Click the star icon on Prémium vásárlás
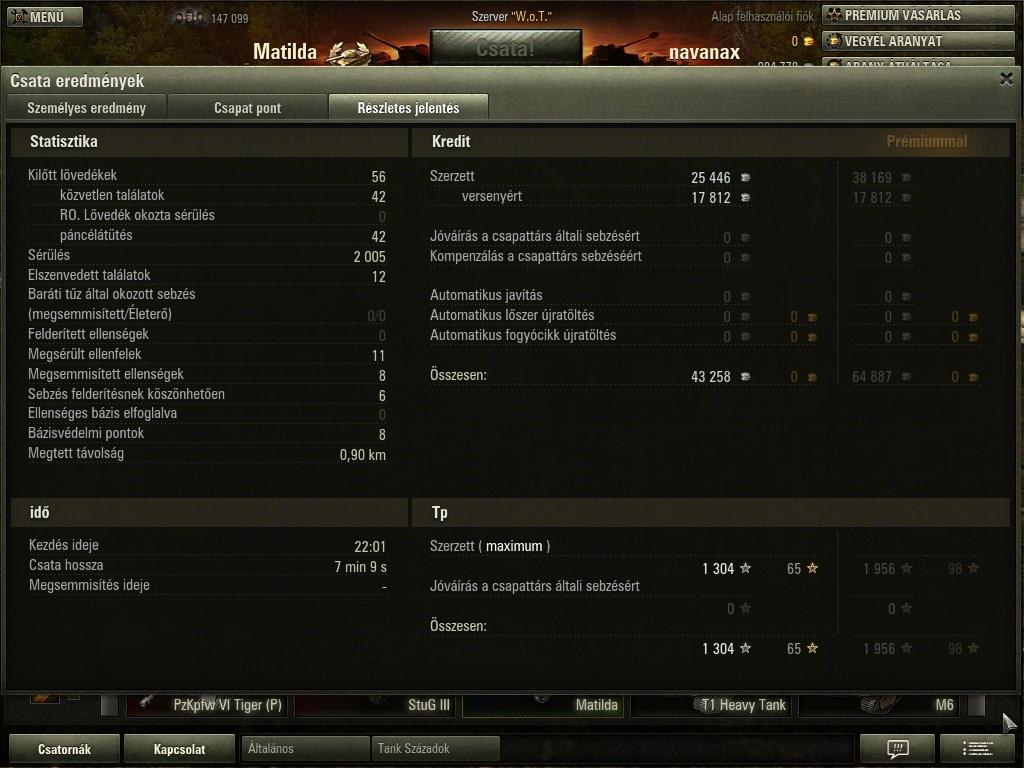Viewport: 1024px width, 768px height. pos(834,14)
